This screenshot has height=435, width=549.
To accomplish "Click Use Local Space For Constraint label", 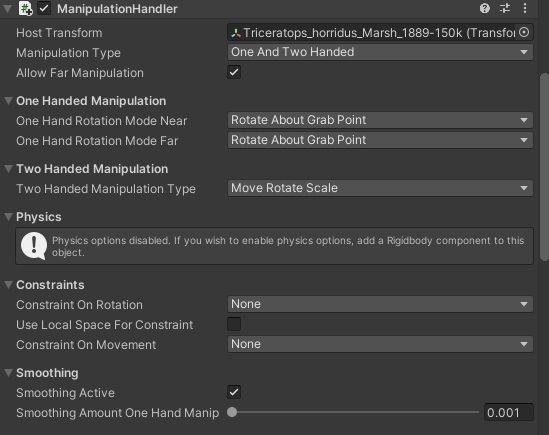I will click(x=105, y=325).
